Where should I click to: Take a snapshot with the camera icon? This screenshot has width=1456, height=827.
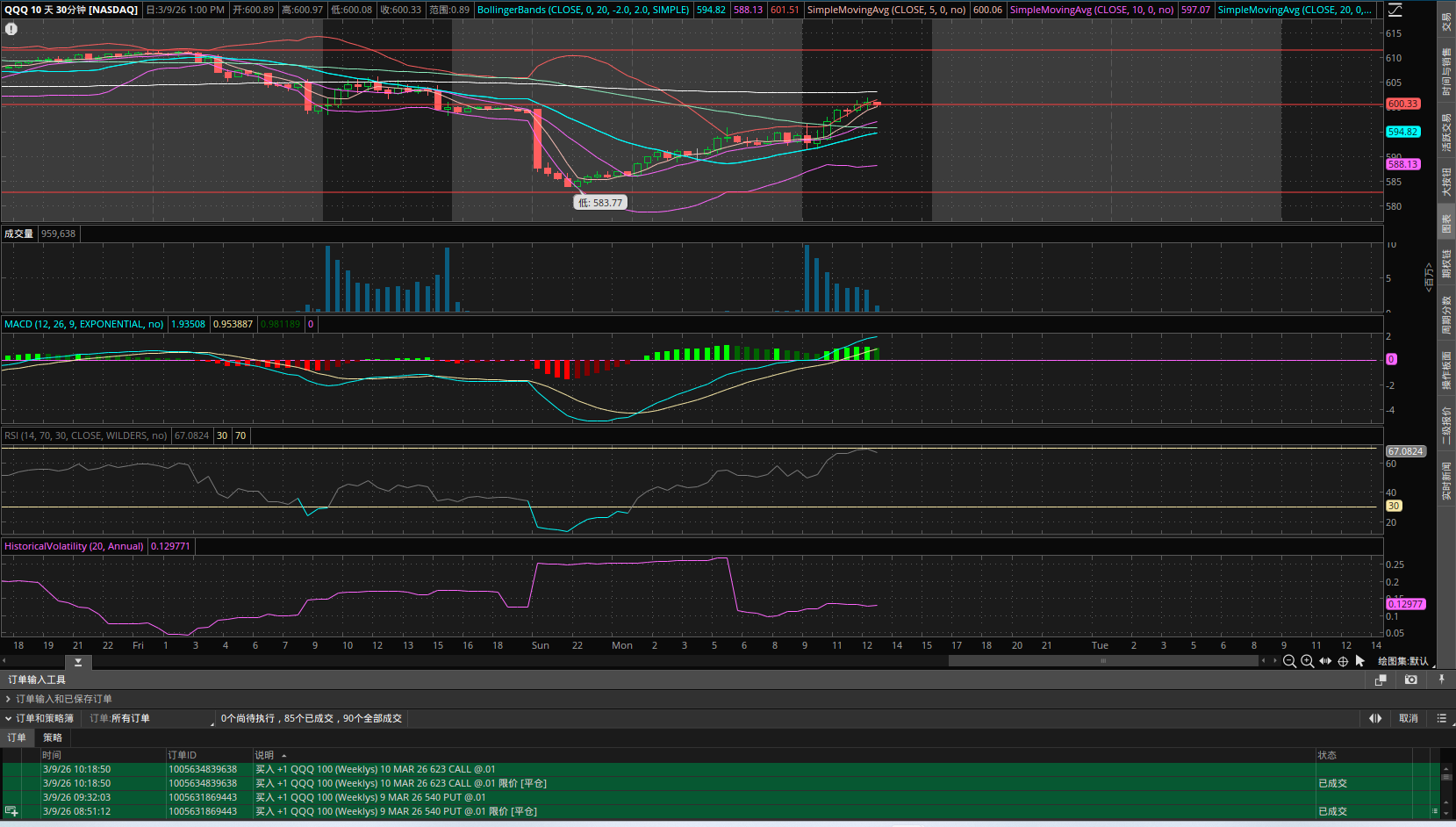(1410, 680)
